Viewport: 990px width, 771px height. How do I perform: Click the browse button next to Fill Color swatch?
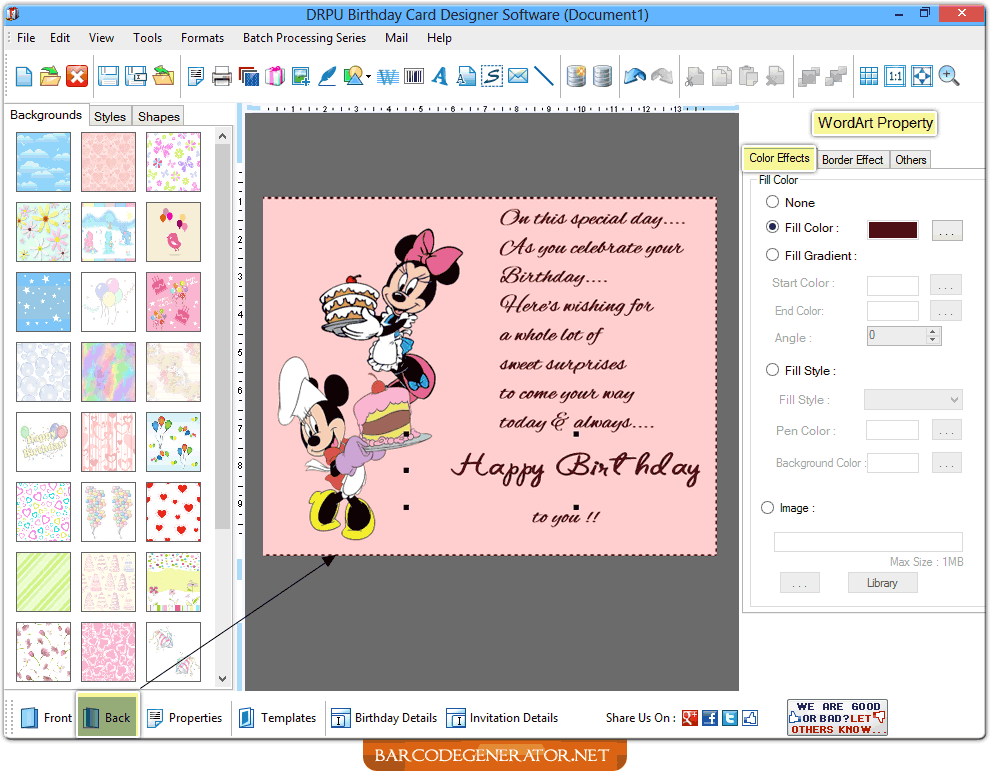pyautogui.click(x=947, y=230)
